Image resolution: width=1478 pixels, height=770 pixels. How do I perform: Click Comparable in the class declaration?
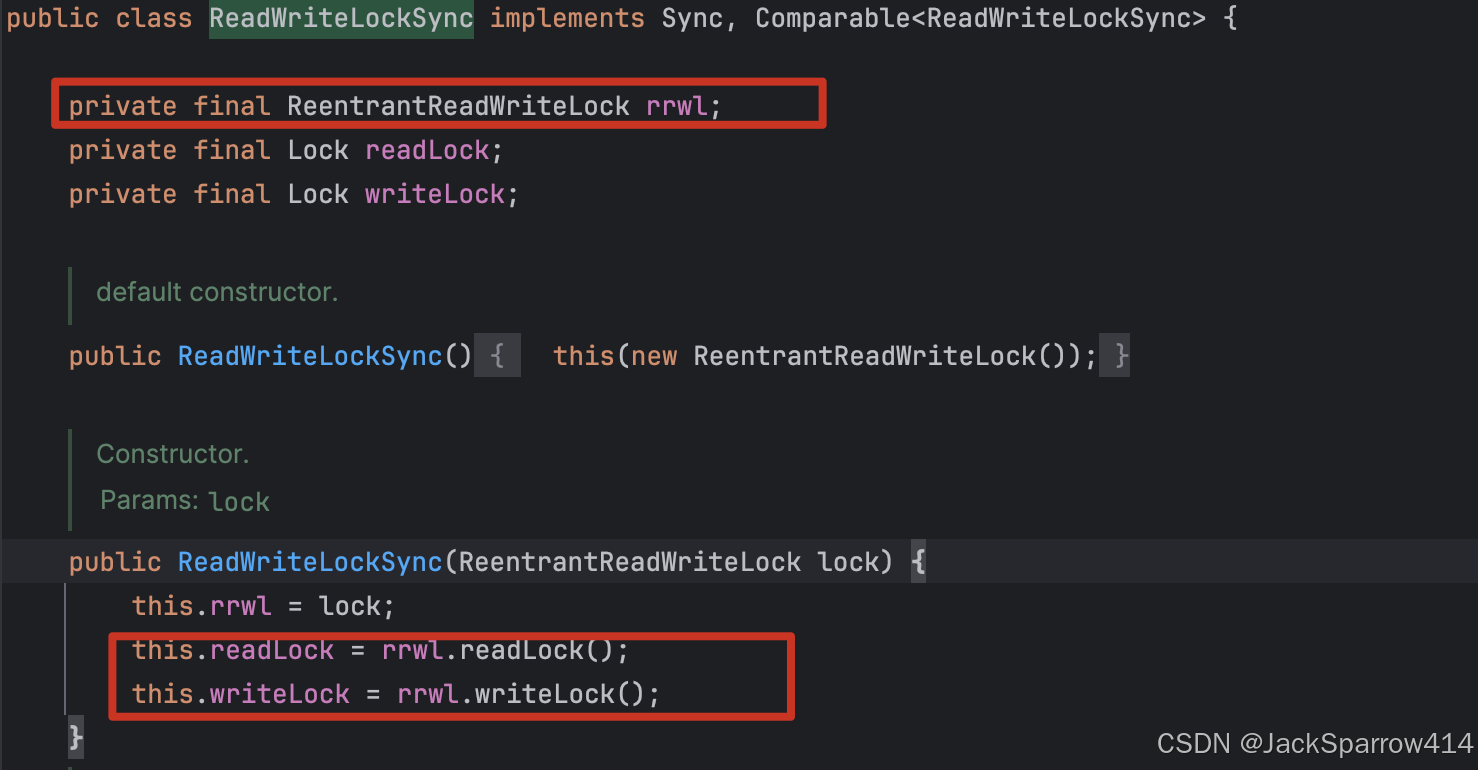click(x=832, y=18)
